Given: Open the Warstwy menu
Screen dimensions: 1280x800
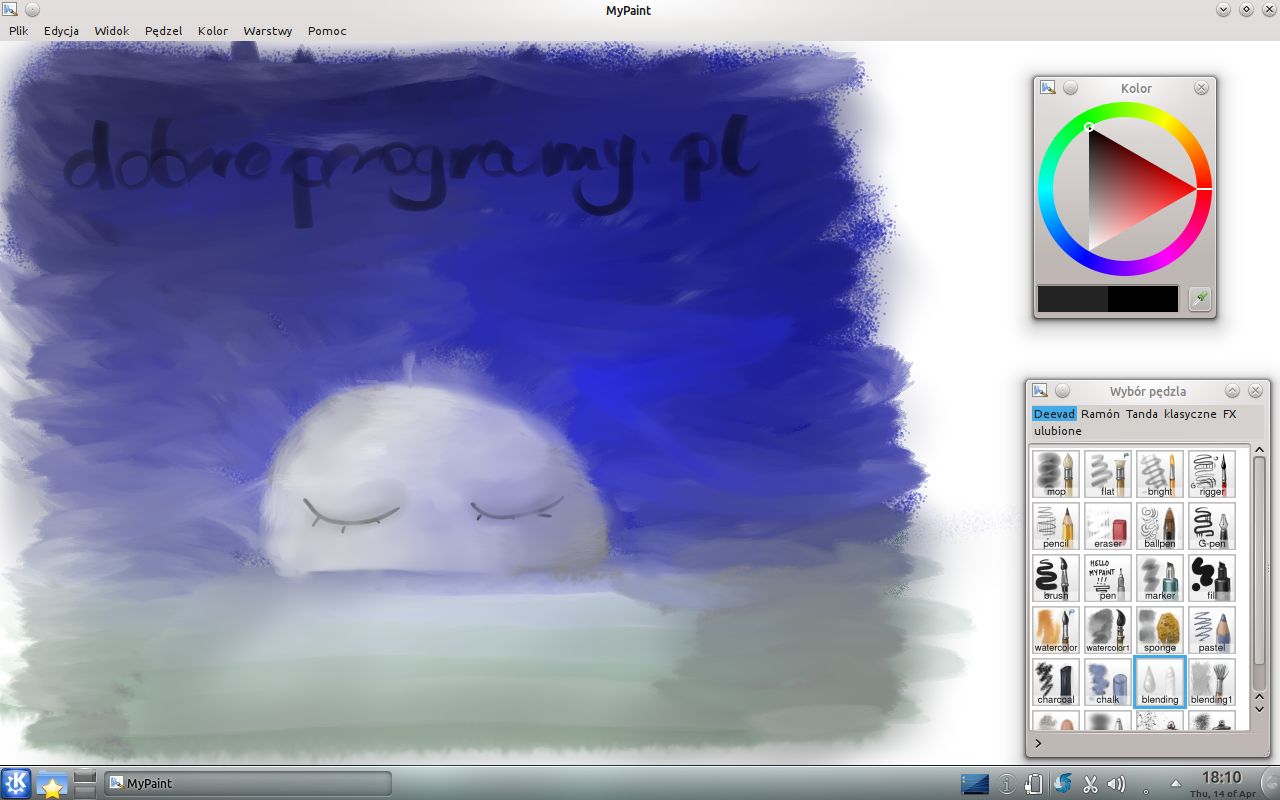Looking at the screenshot, I should (x=267, y=31).
